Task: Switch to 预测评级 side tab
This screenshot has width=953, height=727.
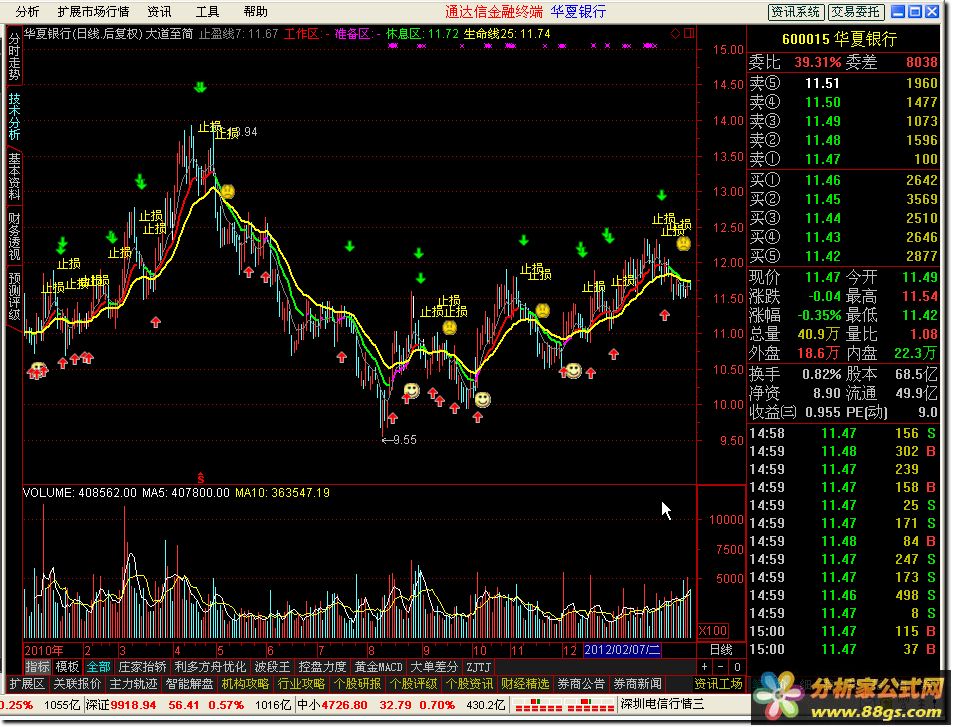Action: point(14,296)
